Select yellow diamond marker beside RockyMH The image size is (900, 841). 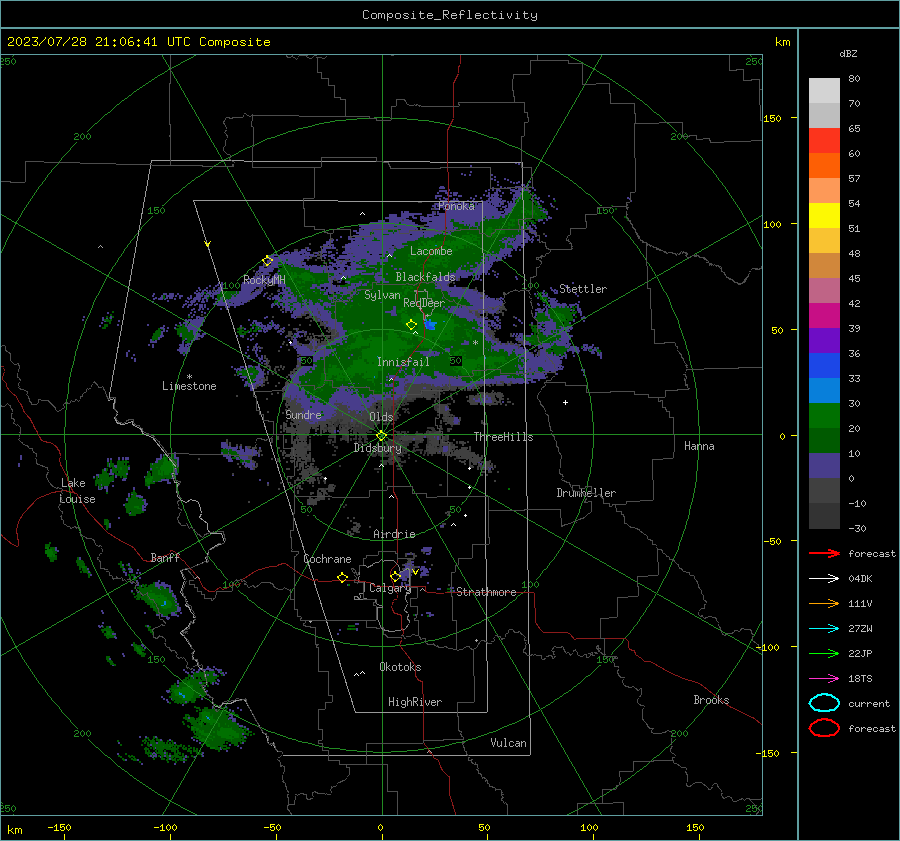(x=267, y=261)
